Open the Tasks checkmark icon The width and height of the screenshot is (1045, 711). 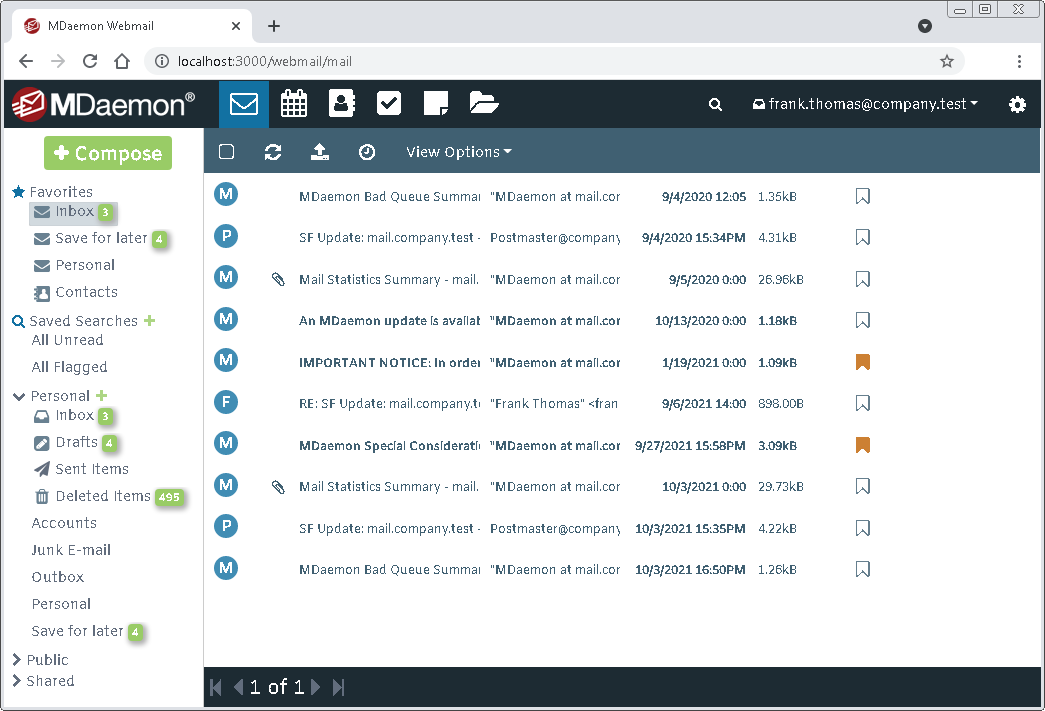389,104
